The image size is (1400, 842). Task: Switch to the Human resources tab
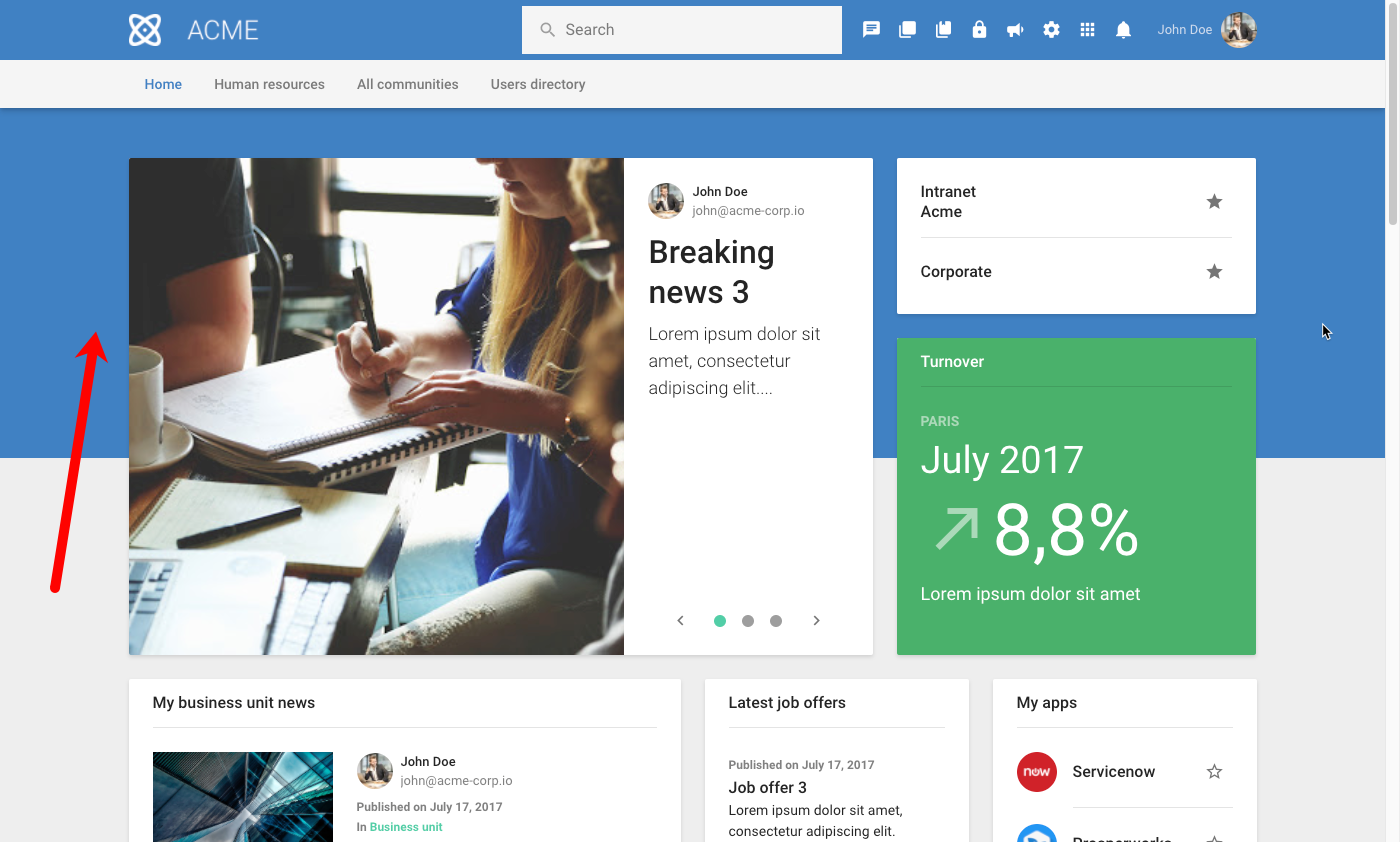[x=269, y=84]
